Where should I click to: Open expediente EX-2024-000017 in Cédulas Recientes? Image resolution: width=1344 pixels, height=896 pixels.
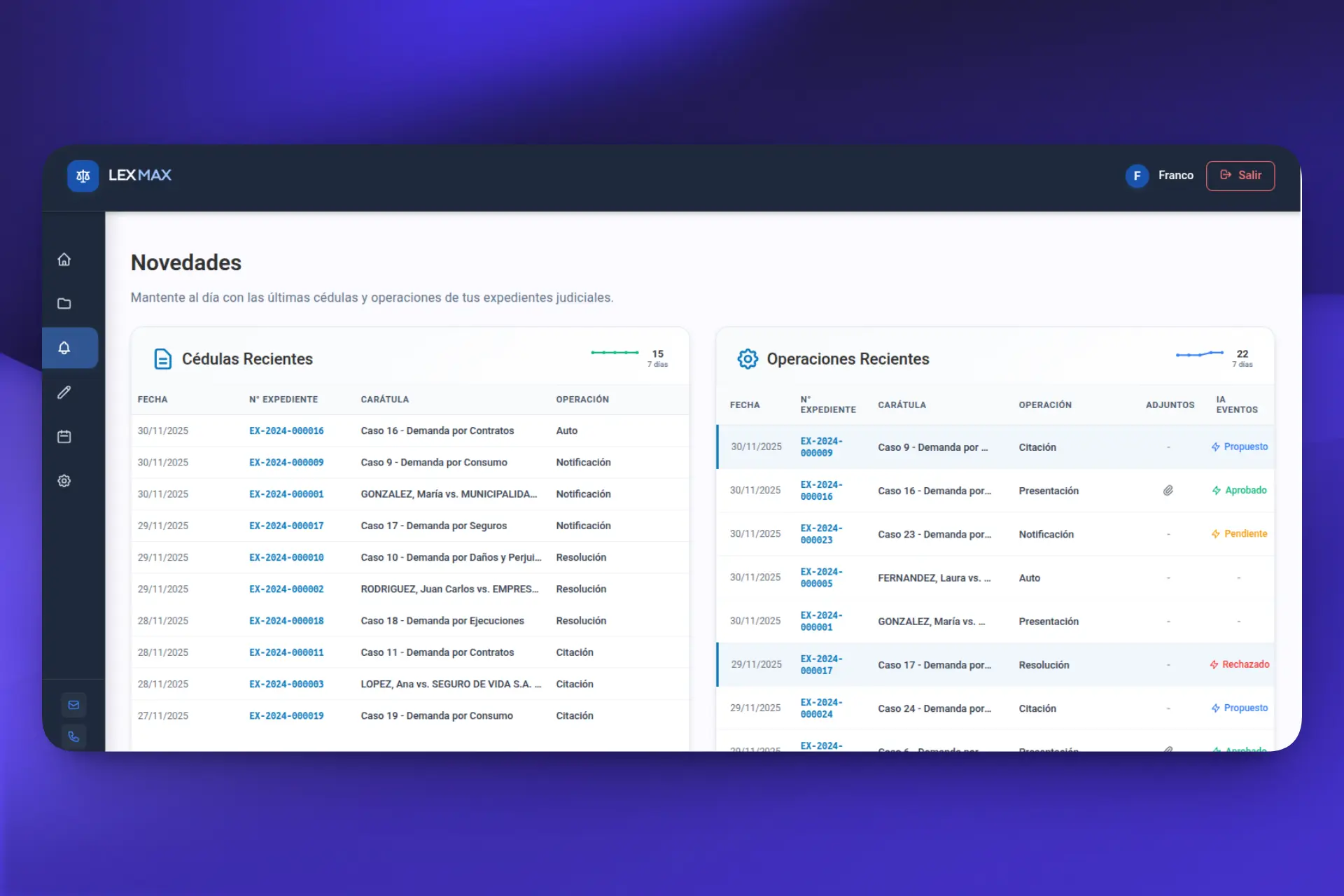[x=286, y=526]
